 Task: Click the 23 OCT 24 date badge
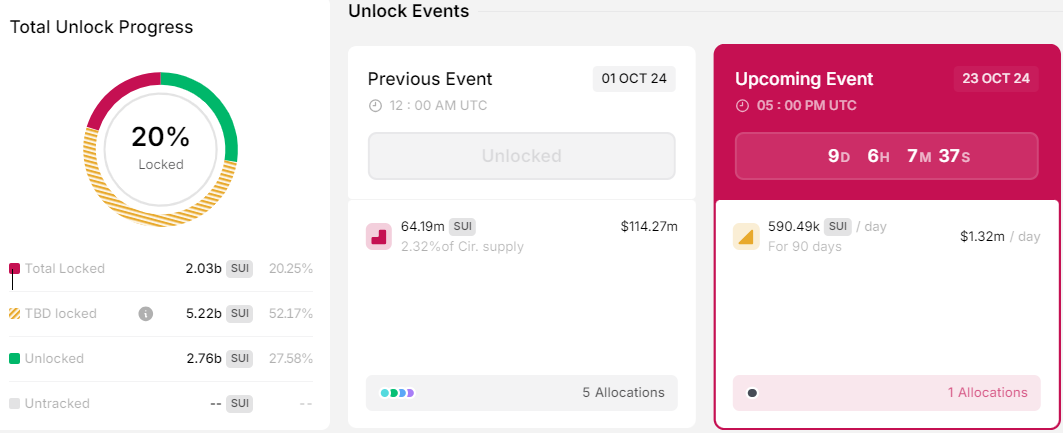[995, 79]
